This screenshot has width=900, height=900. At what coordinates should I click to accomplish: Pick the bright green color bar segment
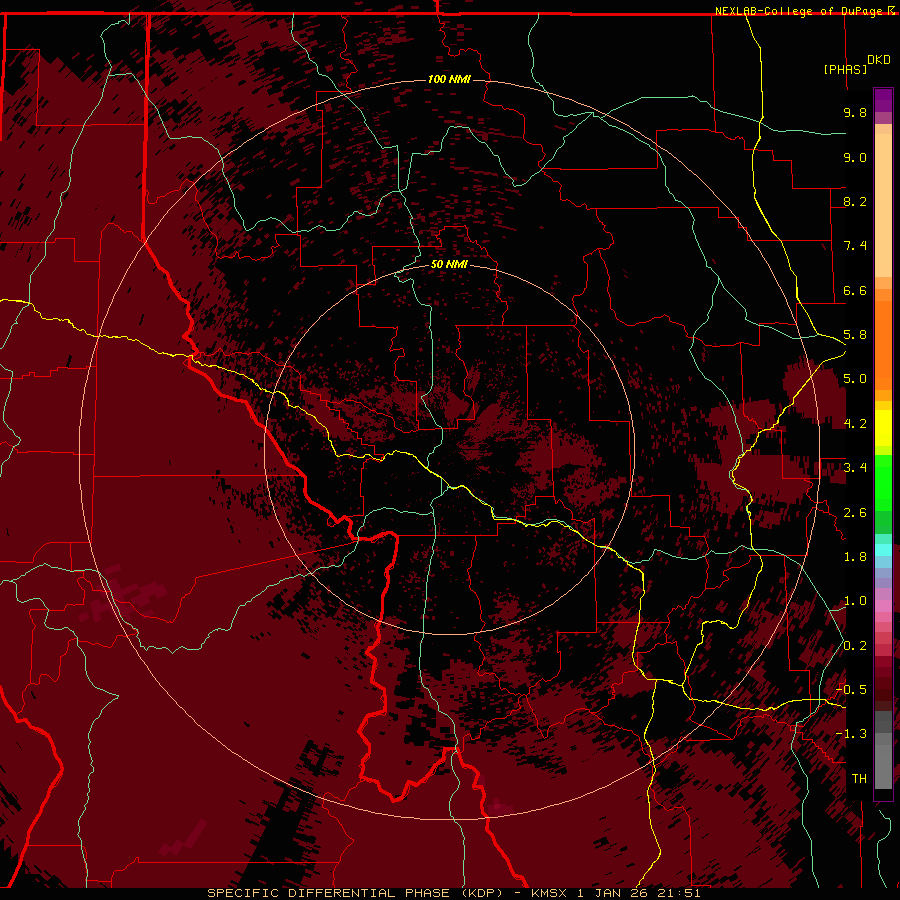(883, 483)
